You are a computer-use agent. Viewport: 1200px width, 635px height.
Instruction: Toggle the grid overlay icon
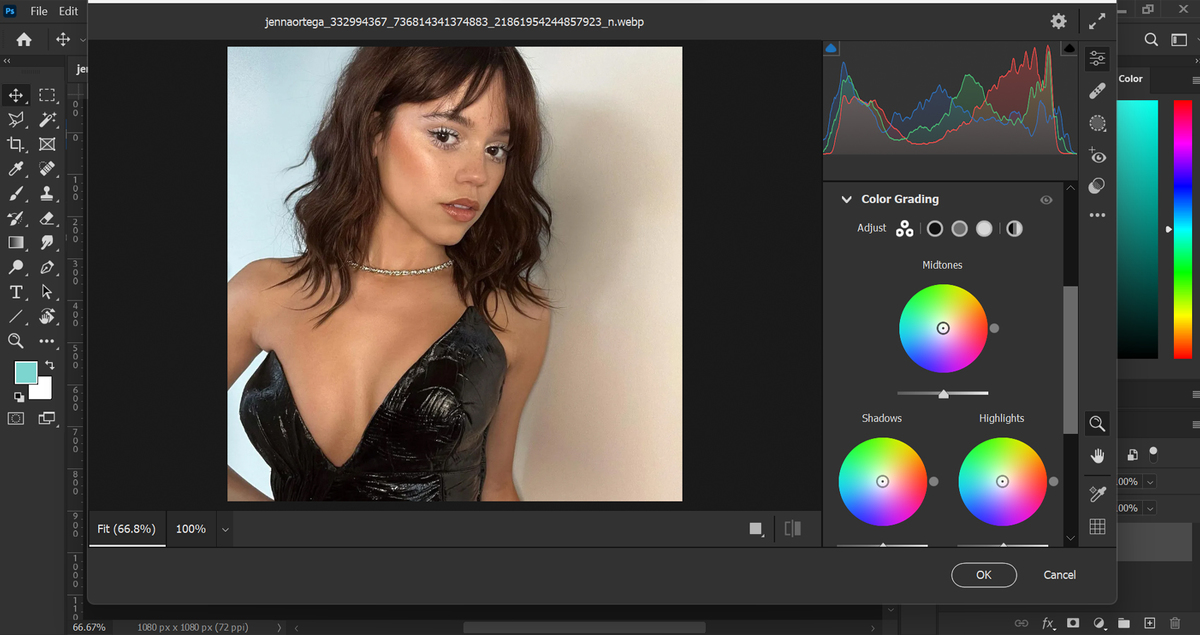(x=1097, y=527)
